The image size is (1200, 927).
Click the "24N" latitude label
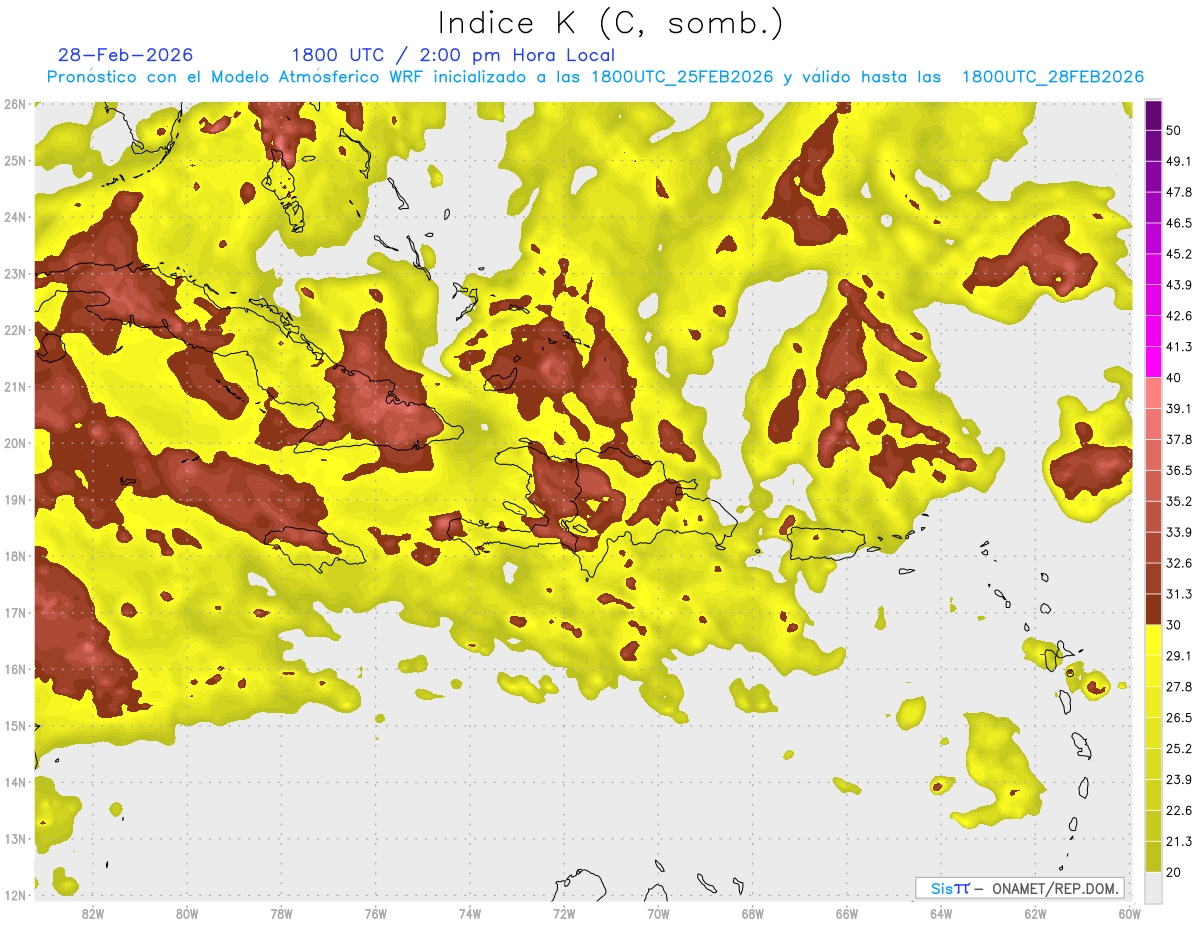click(x=14, y=217)
